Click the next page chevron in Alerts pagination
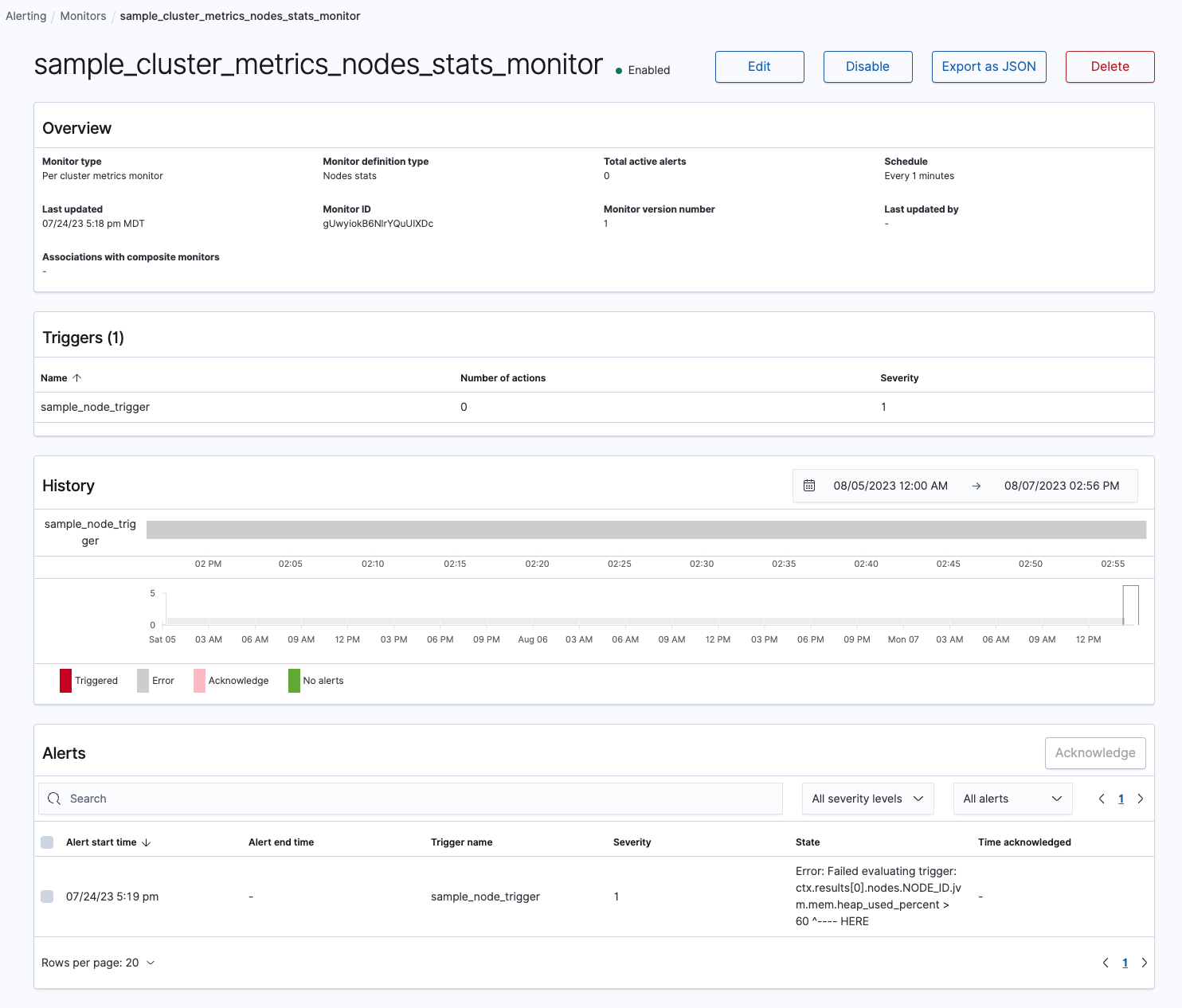Image resolution: width=1182 pixels, height=1008 pixels. [1141, 798]
